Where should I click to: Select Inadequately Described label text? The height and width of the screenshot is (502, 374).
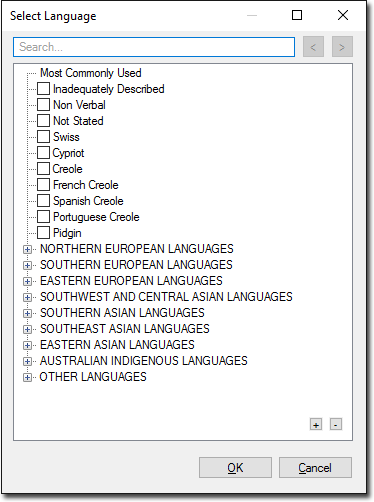click(109, 89)
